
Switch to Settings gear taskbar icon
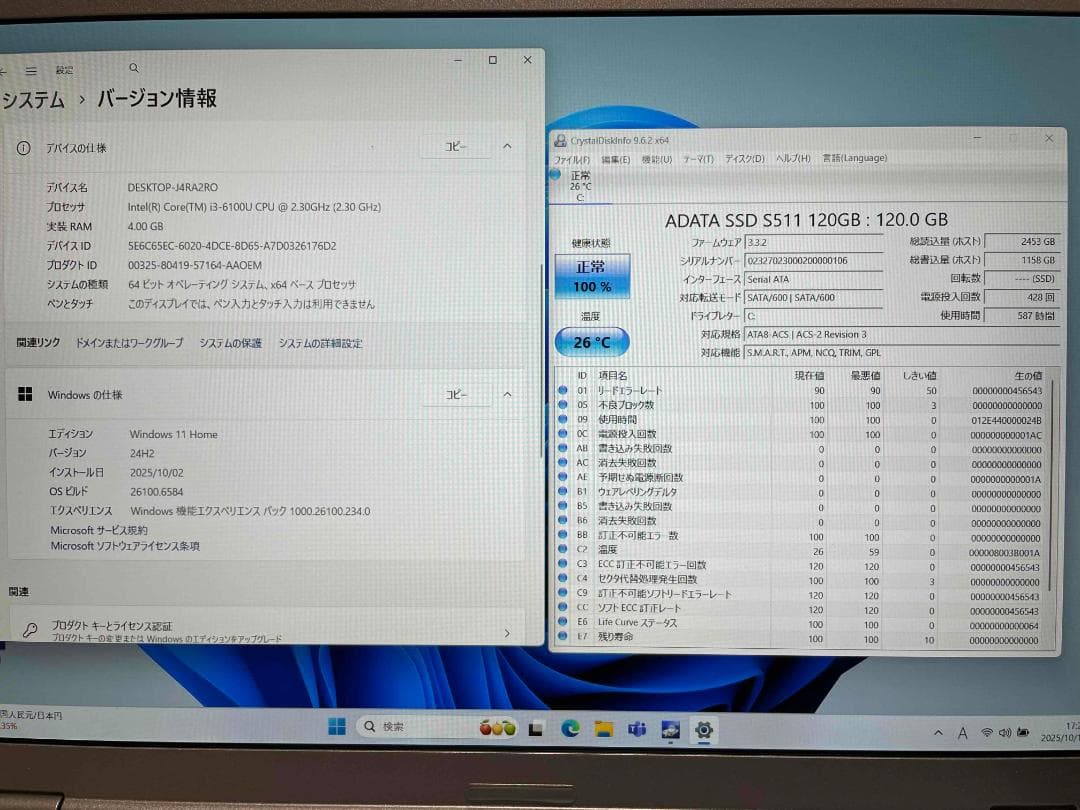(703, 729)
